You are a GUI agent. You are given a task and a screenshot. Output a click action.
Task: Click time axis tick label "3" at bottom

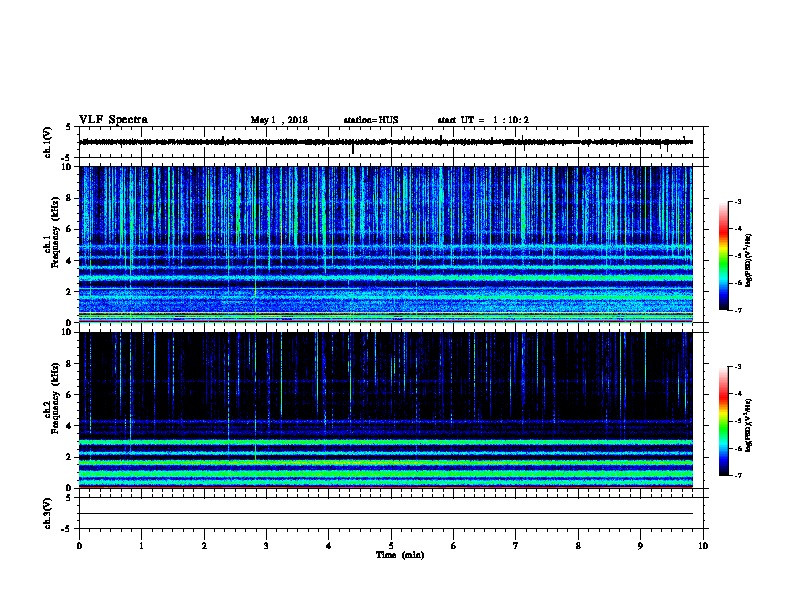tap(266, 546)
